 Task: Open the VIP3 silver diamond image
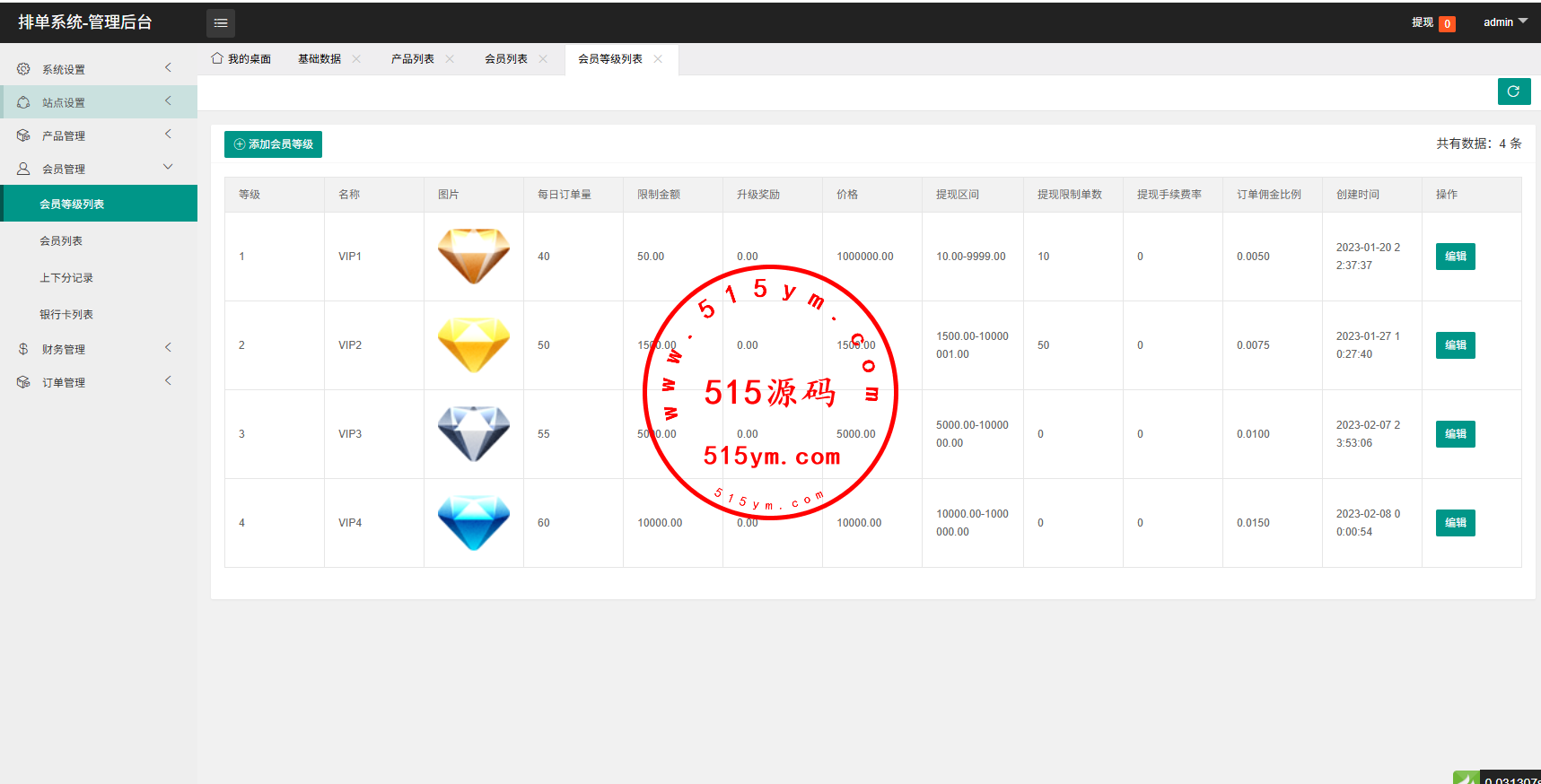point(473,434)
